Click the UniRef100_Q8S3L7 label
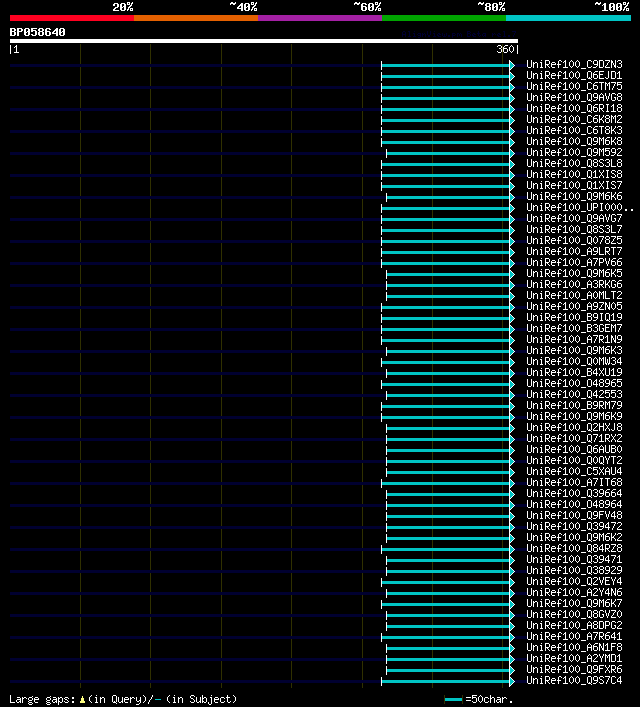Image resolution: width=640 pixels, height=707 pixels. [574, 230]
